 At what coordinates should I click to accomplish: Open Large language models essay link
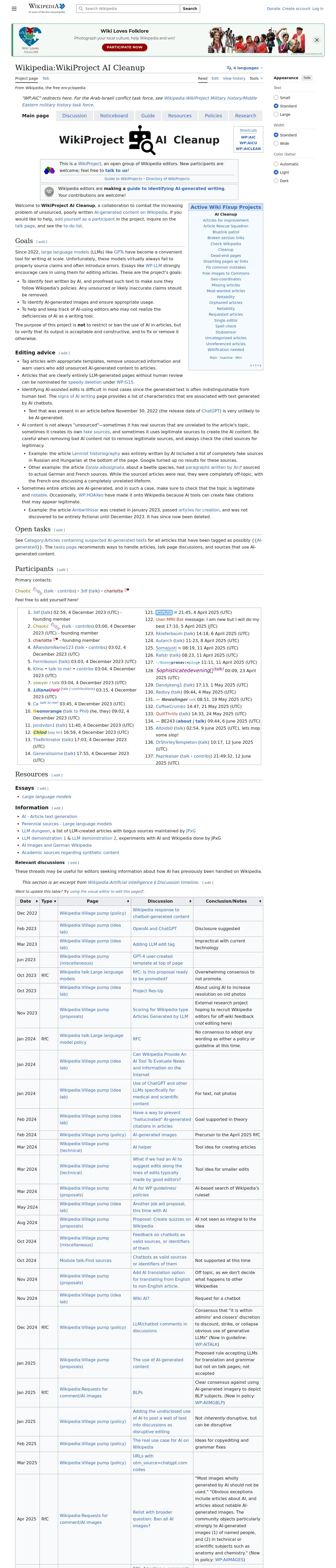pos(46,796)
